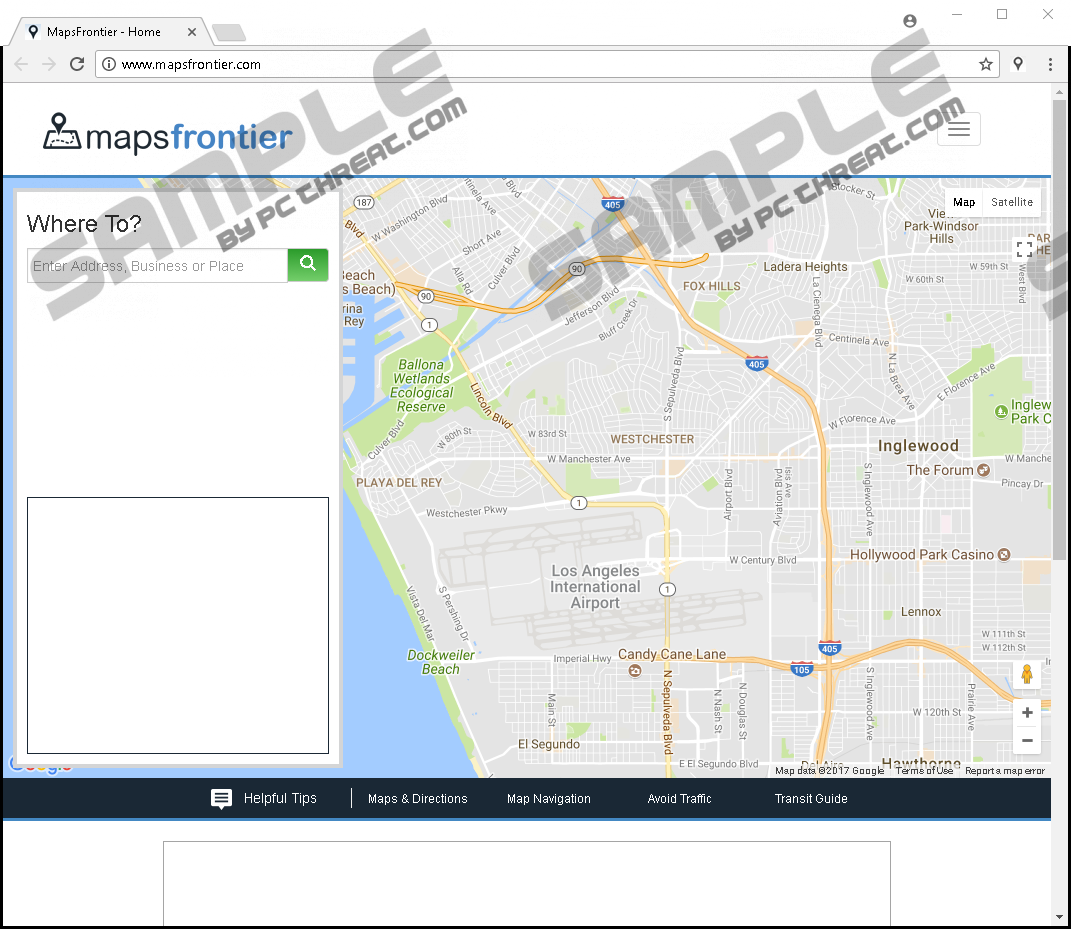The height and width of the screenshot is (929, 1071).
Task: Click the mapsfrontier logo
Action: click(x=168, y=133)
